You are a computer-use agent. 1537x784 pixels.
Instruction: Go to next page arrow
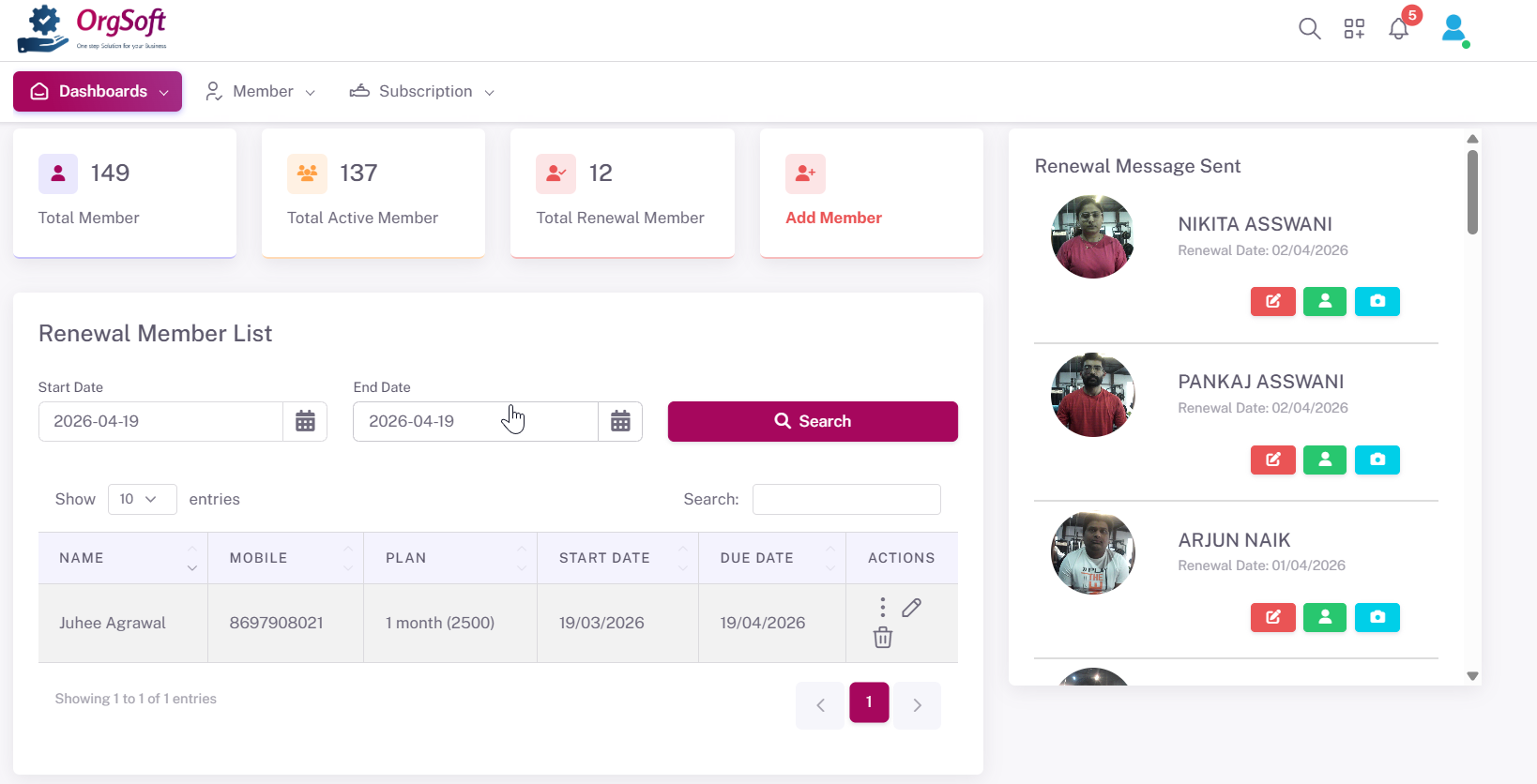917,705
